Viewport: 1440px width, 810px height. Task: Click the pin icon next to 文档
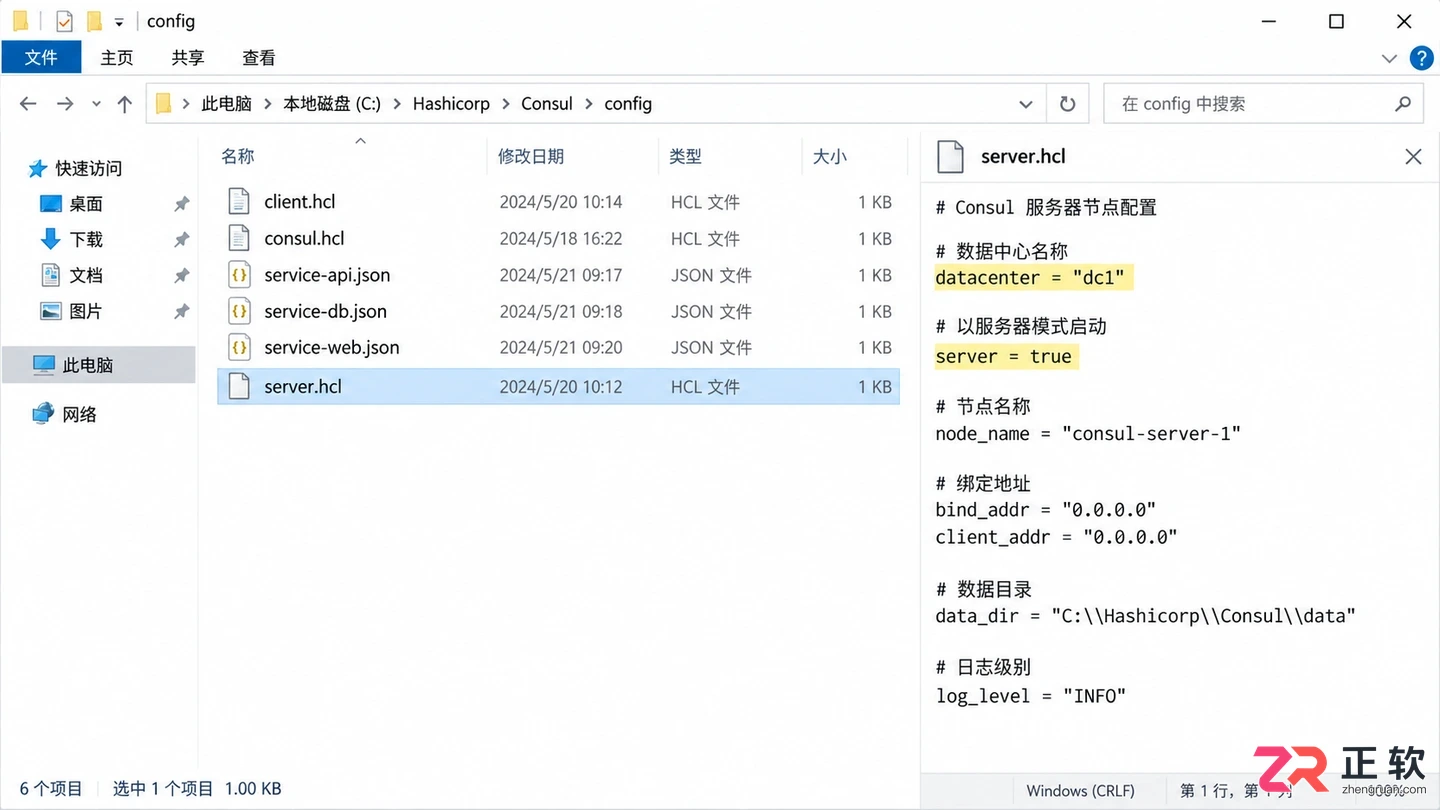click(181, 276)
